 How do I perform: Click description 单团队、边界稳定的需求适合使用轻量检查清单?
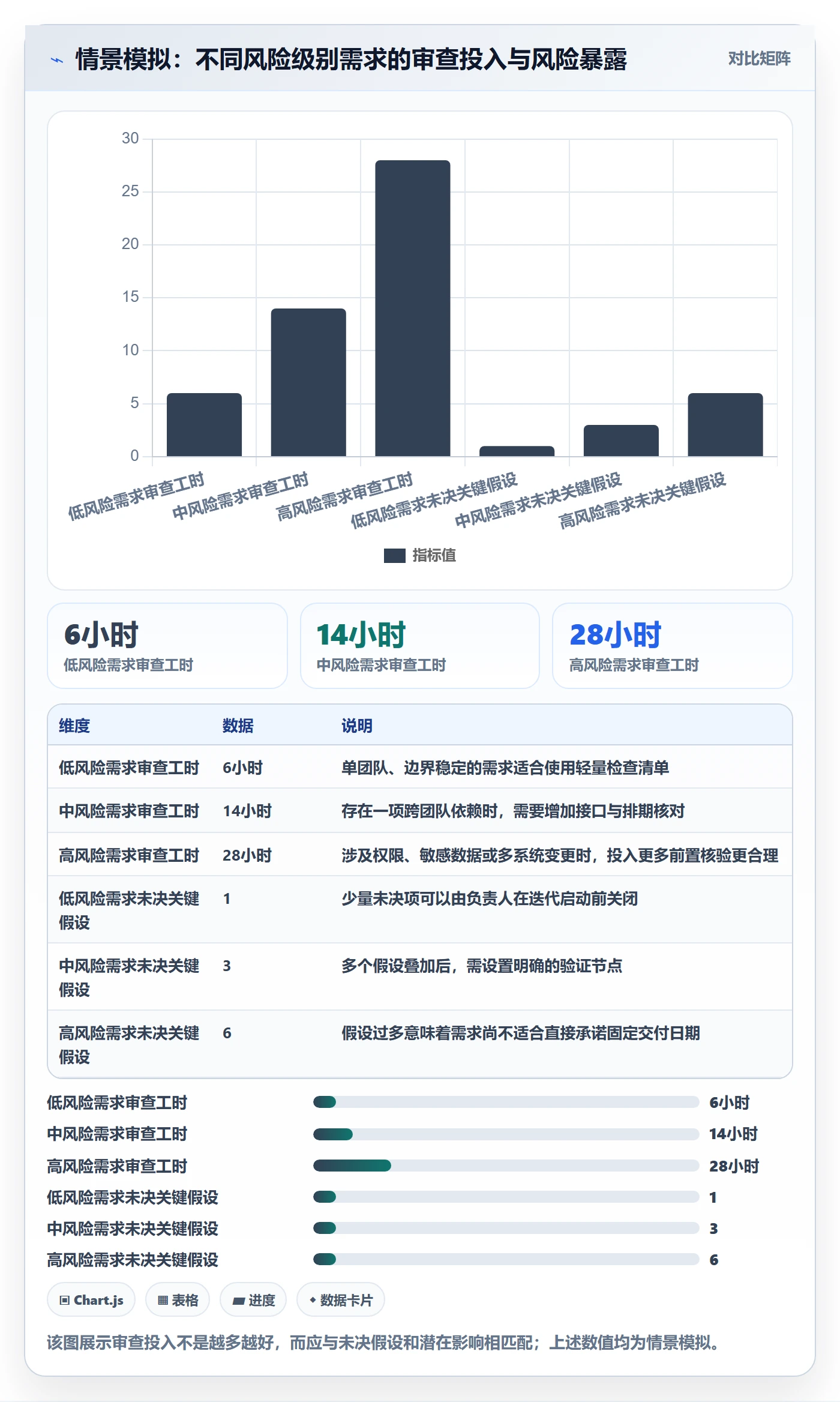click(505, 768)
